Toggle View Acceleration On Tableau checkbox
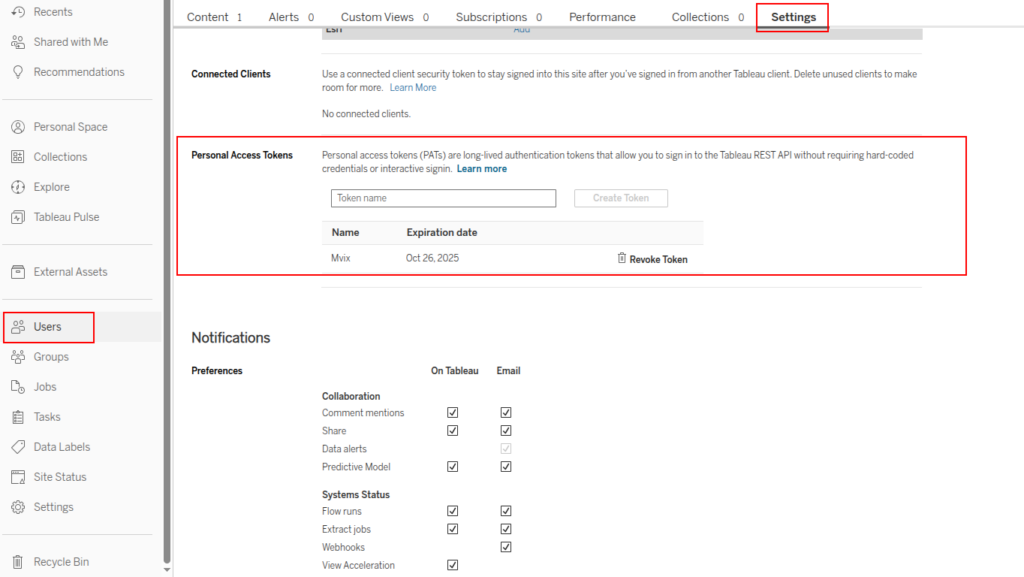 453,565
